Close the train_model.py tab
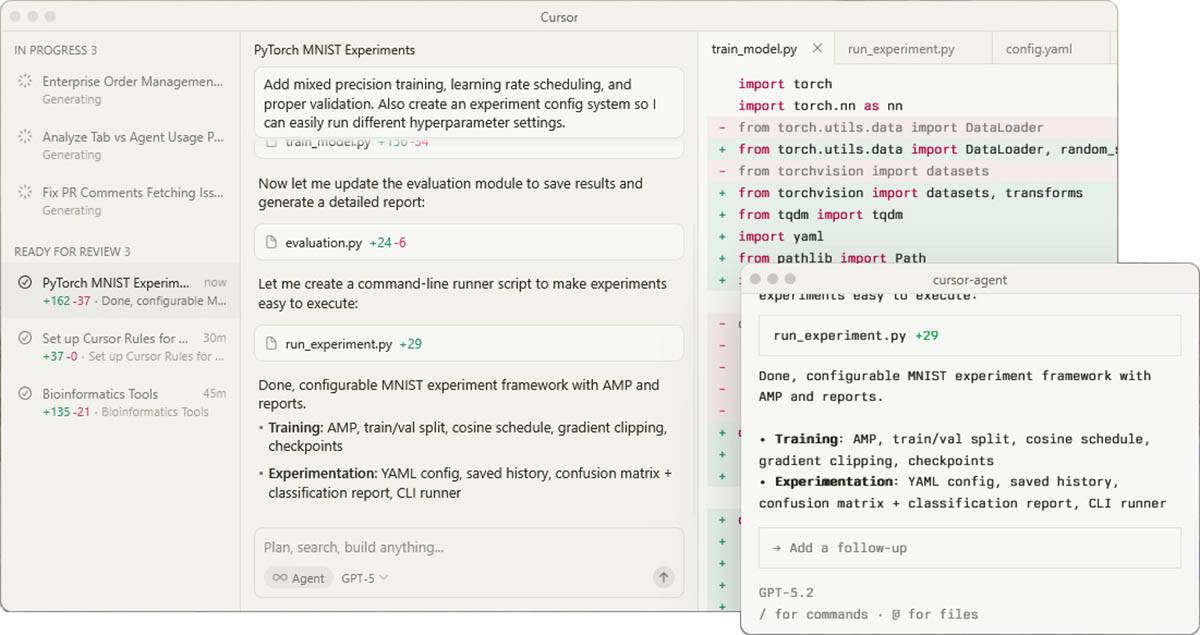Viewport: 1200px width, 635px height. (817, 48)
